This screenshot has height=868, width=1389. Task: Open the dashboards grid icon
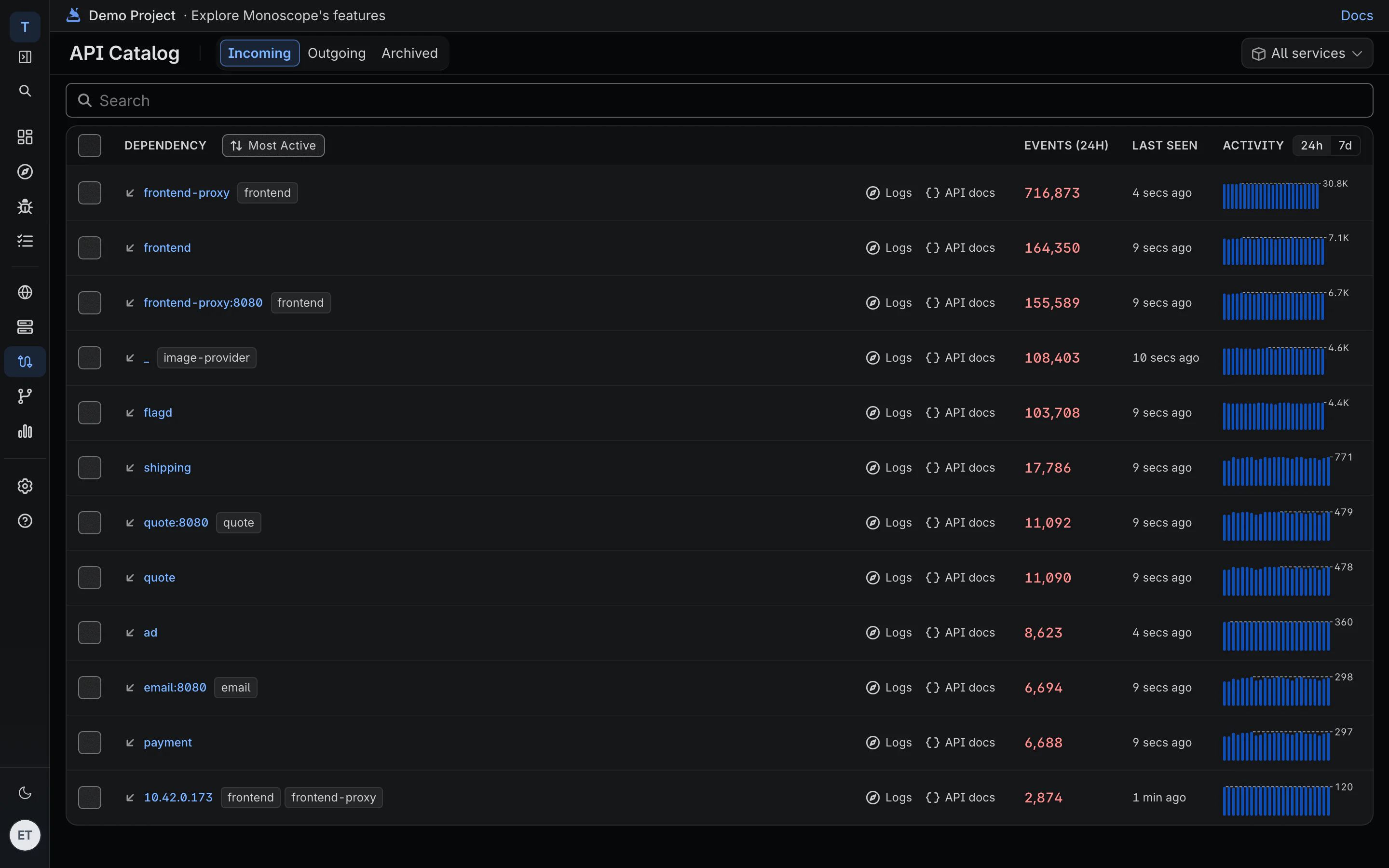(25, 136)
